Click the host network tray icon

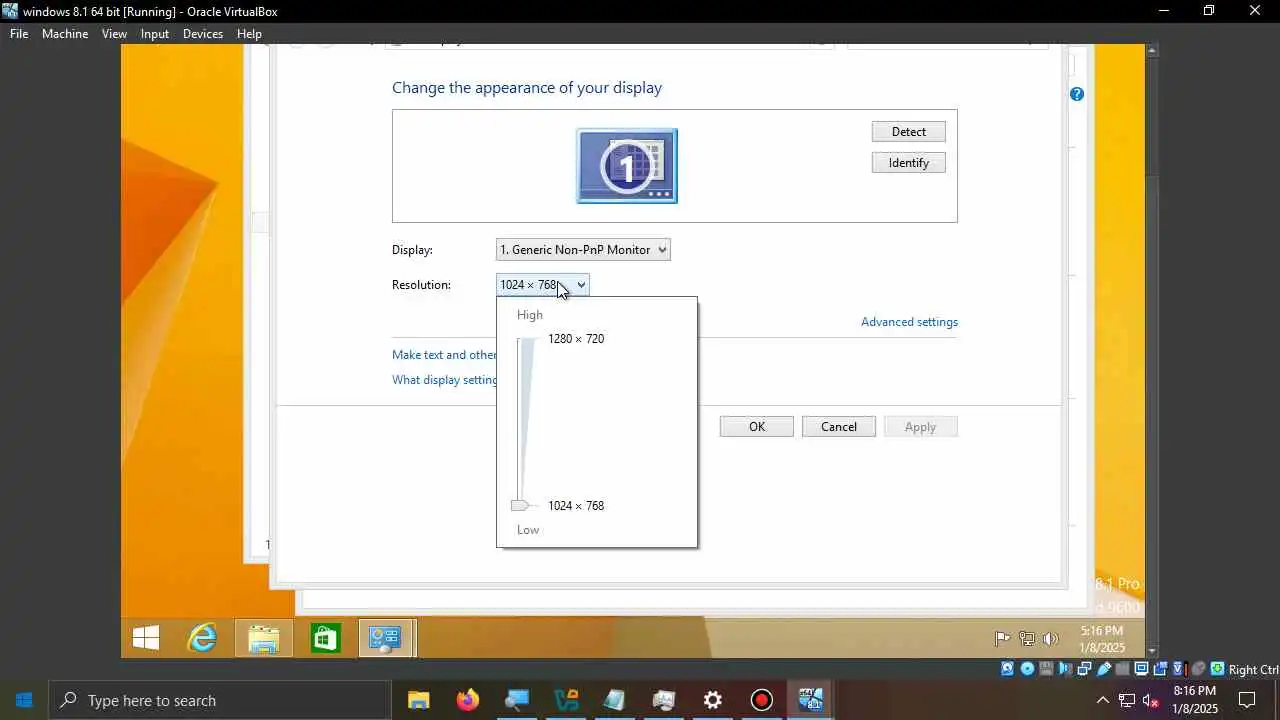click(1127, 700)
